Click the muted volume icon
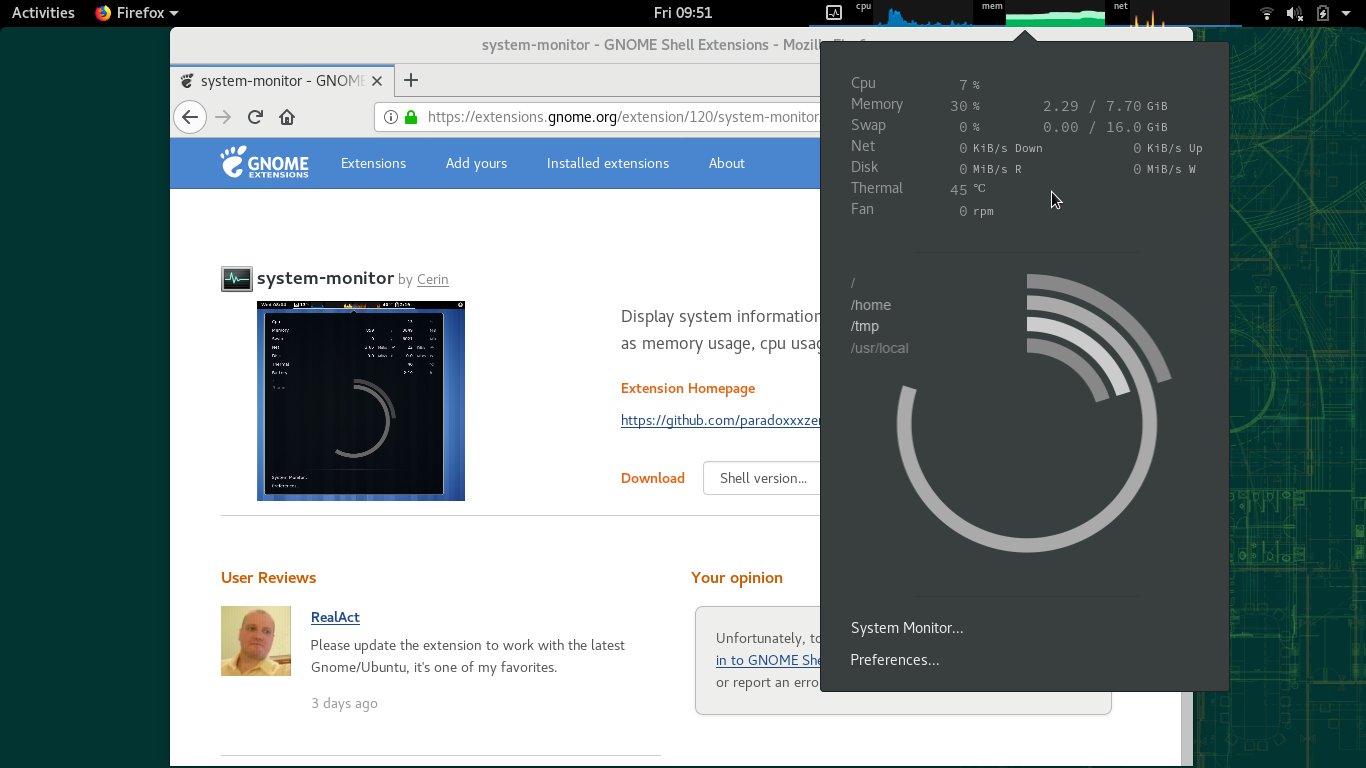 point(1295,13)
